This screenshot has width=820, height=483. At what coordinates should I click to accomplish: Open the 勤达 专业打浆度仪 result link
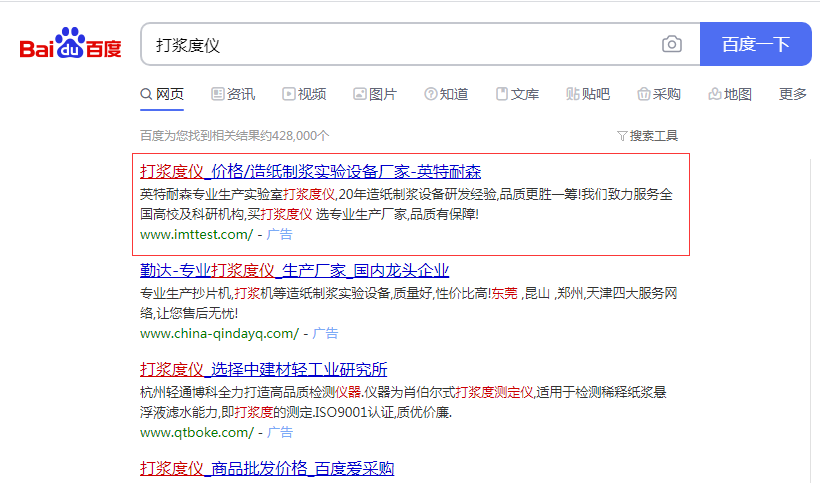tap(294, 270)
